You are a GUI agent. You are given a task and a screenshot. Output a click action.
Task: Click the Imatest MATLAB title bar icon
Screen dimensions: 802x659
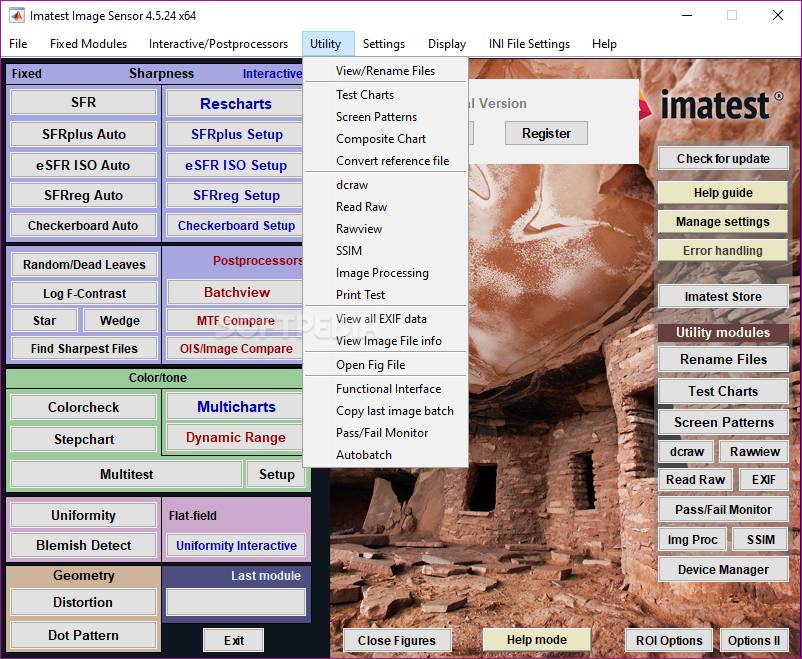pyautogui.click(x=16, y=15)
